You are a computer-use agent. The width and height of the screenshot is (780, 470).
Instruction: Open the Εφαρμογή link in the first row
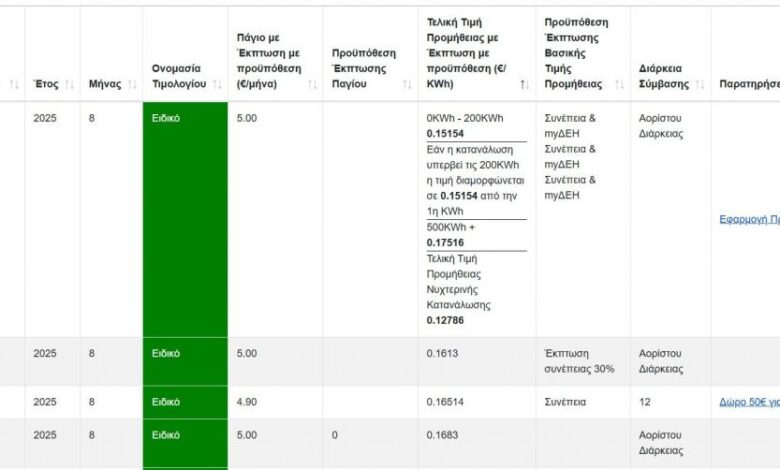coord(749,219)
